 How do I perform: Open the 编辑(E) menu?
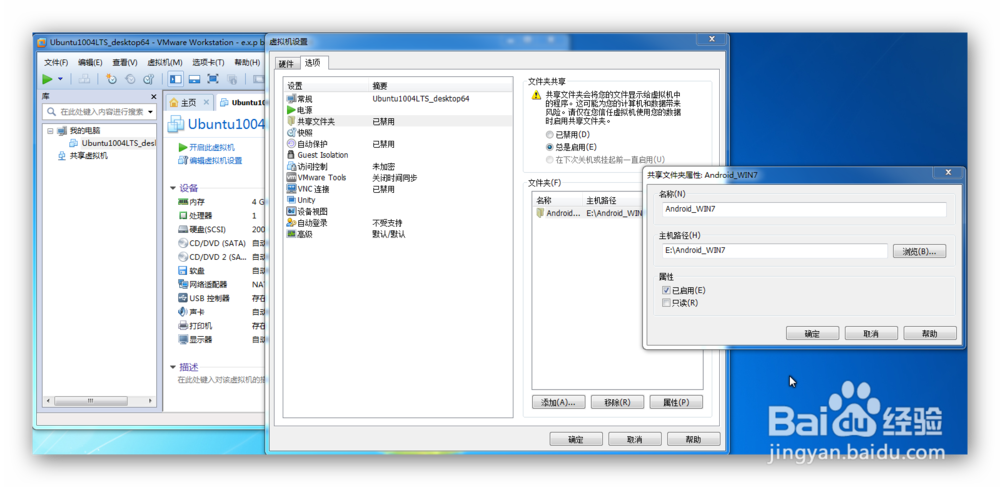(x=90, y=62)
